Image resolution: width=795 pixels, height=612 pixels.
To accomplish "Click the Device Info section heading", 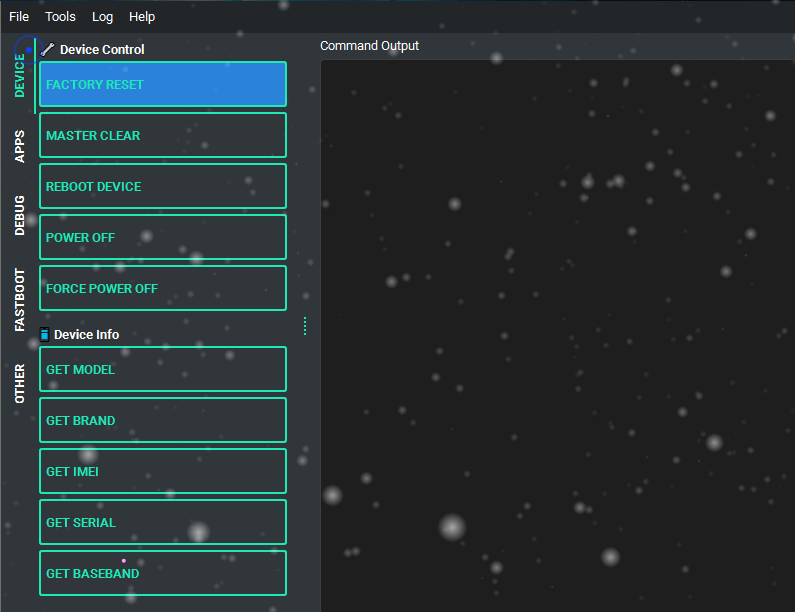I will coord(86,335).
